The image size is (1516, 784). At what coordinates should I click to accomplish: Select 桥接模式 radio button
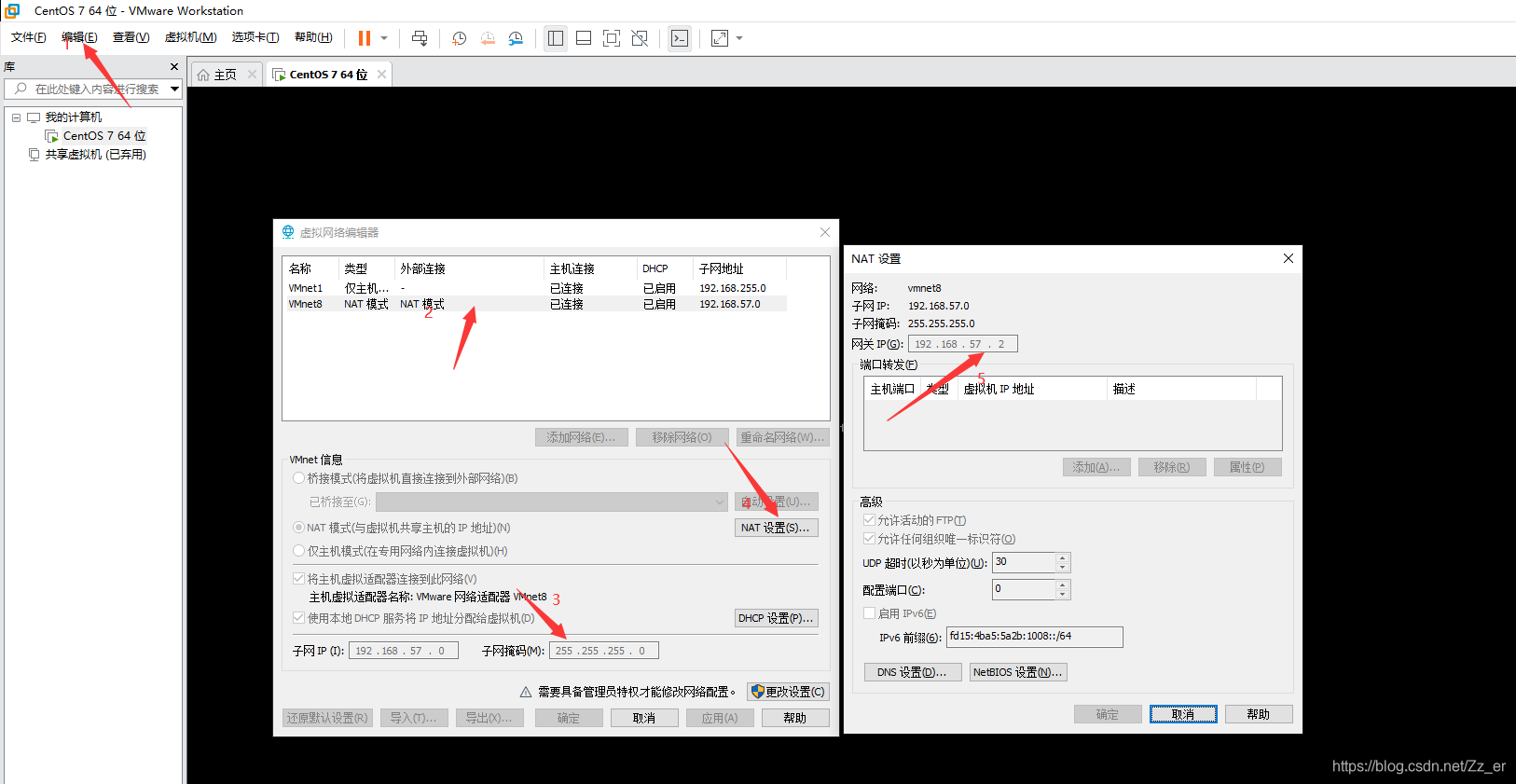click(x=298, y=478)
